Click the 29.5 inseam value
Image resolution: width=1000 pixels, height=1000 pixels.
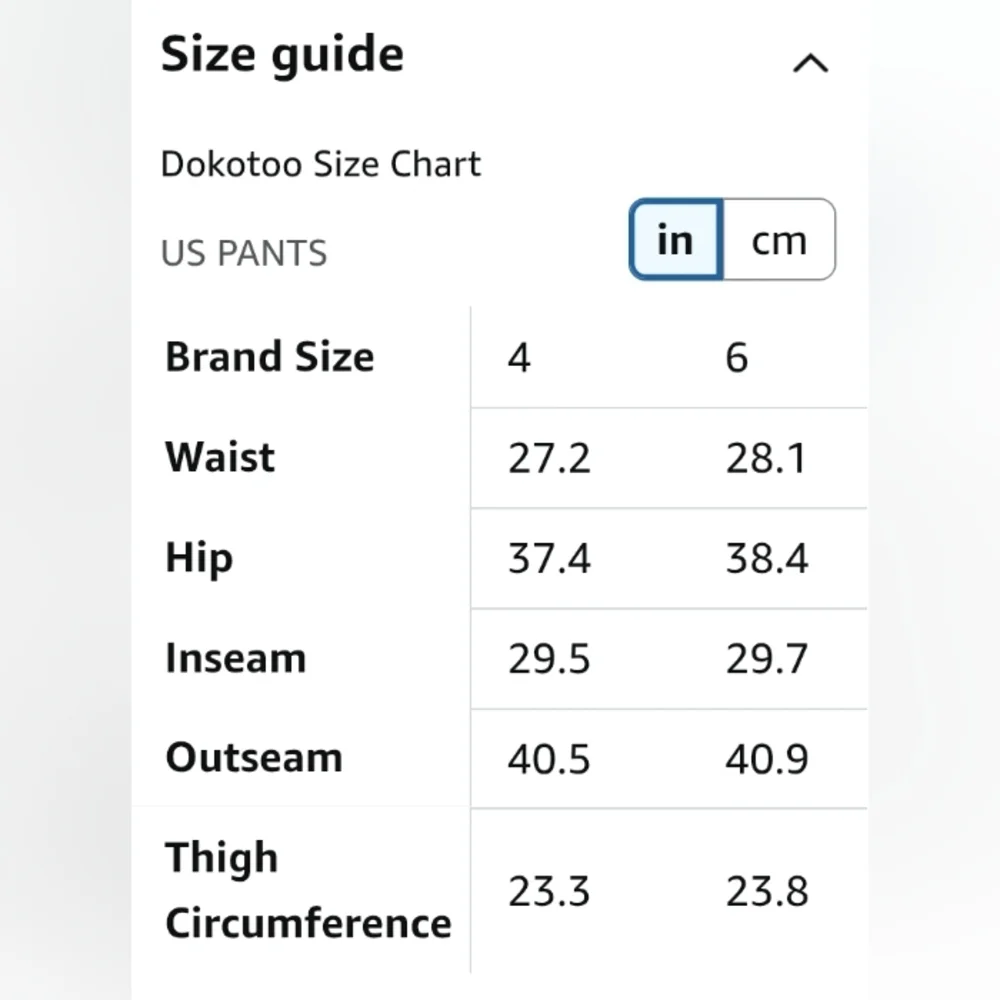point(549,660)
